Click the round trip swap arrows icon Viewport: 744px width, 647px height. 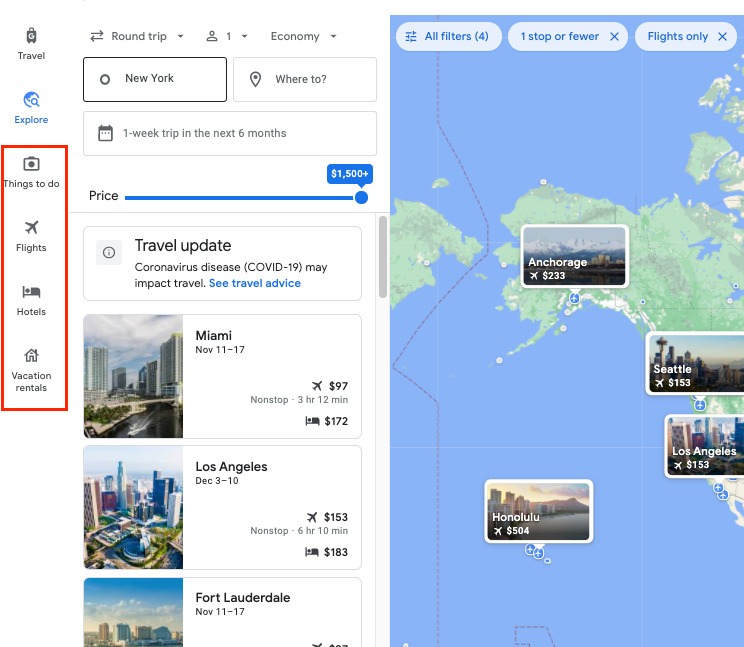click(x=97, y=36)
